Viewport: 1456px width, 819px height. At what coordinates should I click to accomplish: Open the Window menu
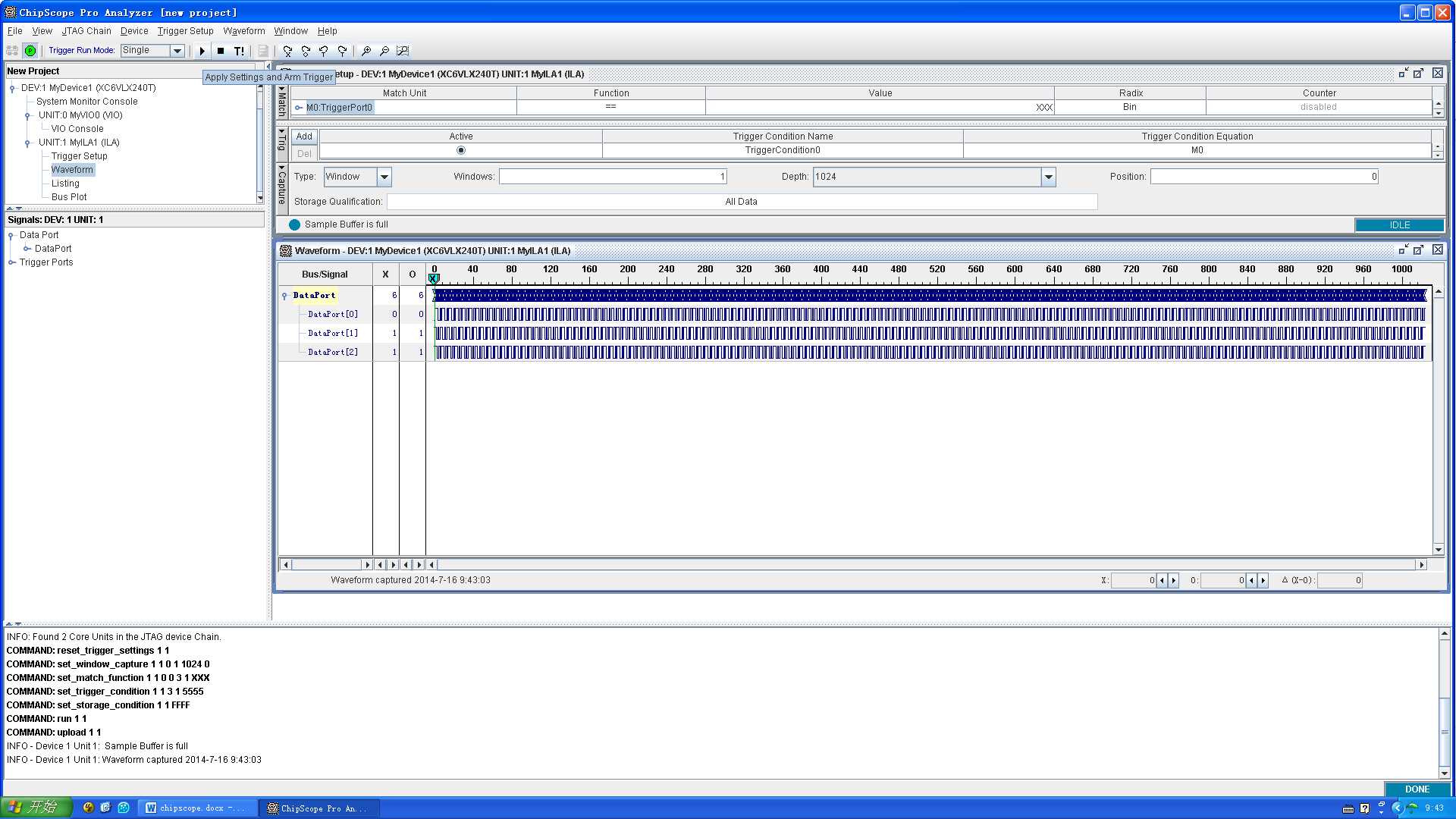[x=291, y=31]
